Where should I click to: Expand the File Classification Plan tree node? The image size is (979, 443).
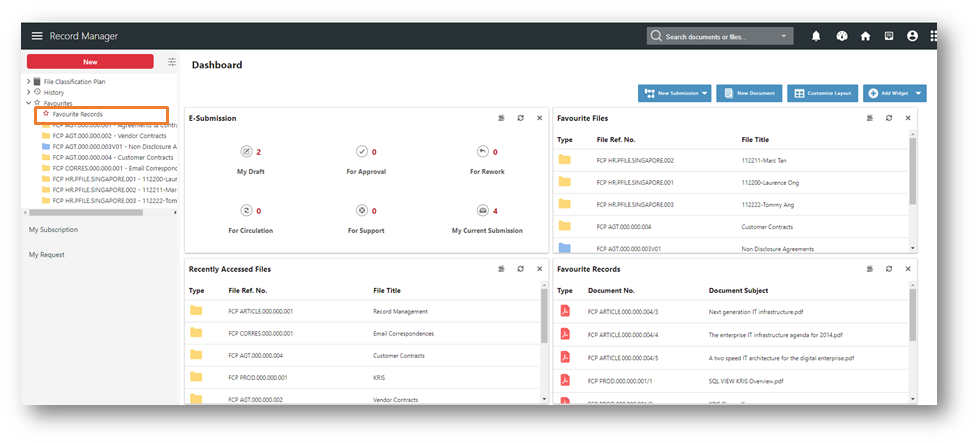28,82
